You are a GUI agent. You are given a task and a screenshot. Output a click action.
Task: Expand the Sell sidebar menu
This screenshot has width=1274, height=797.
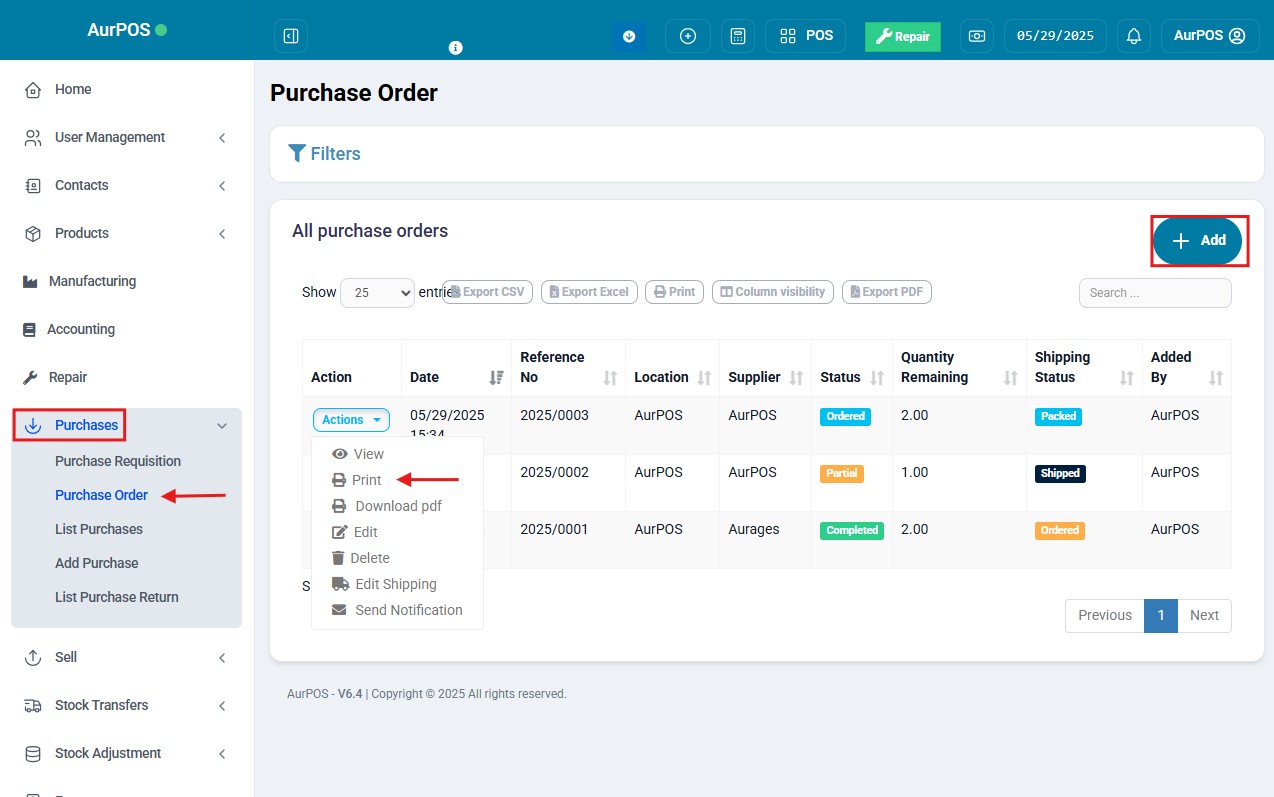[x=126, y=657]
